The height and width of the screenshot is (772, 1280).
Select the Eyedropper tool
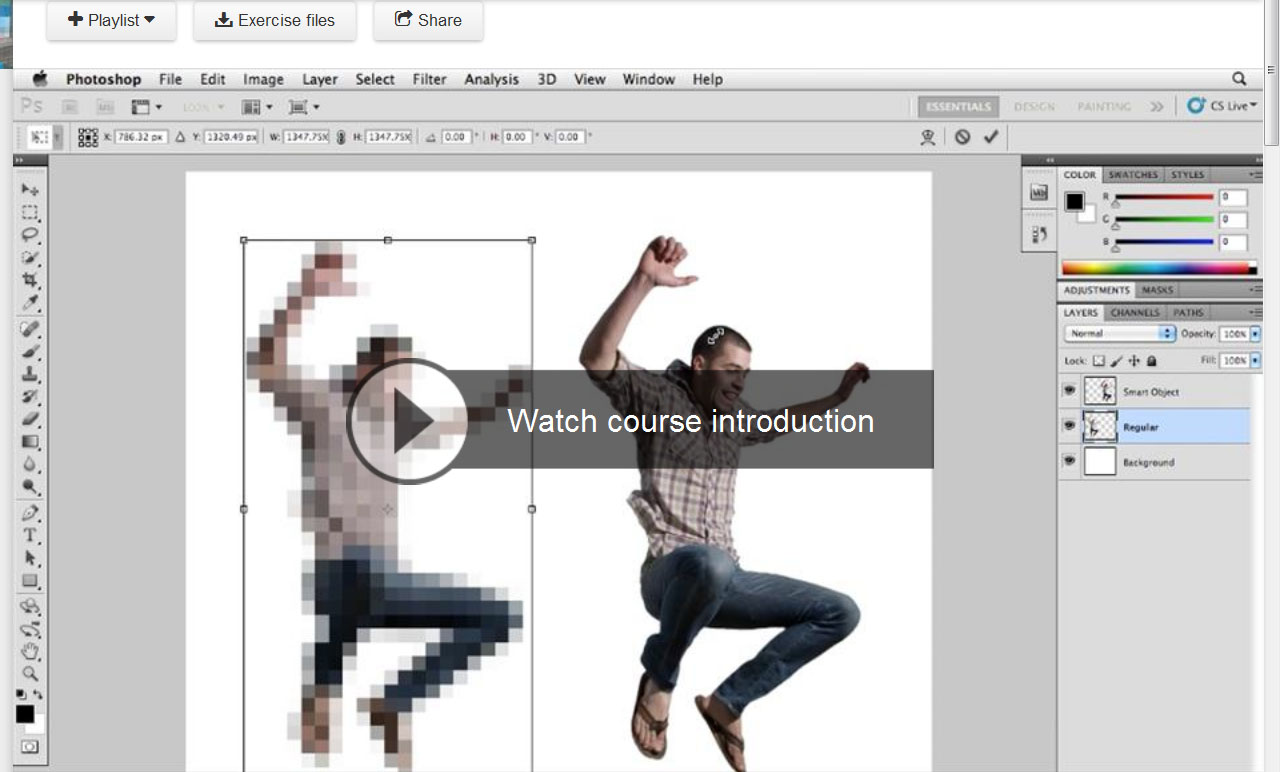[x=30, y=304]
